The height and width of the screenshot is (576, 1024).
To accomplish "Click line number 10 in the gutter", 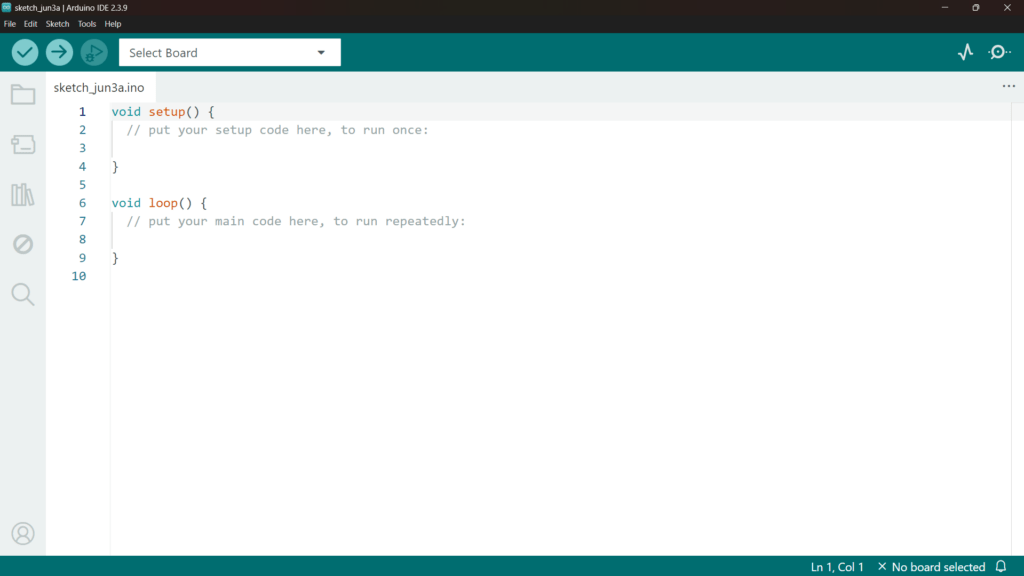I will pos(79,276).
